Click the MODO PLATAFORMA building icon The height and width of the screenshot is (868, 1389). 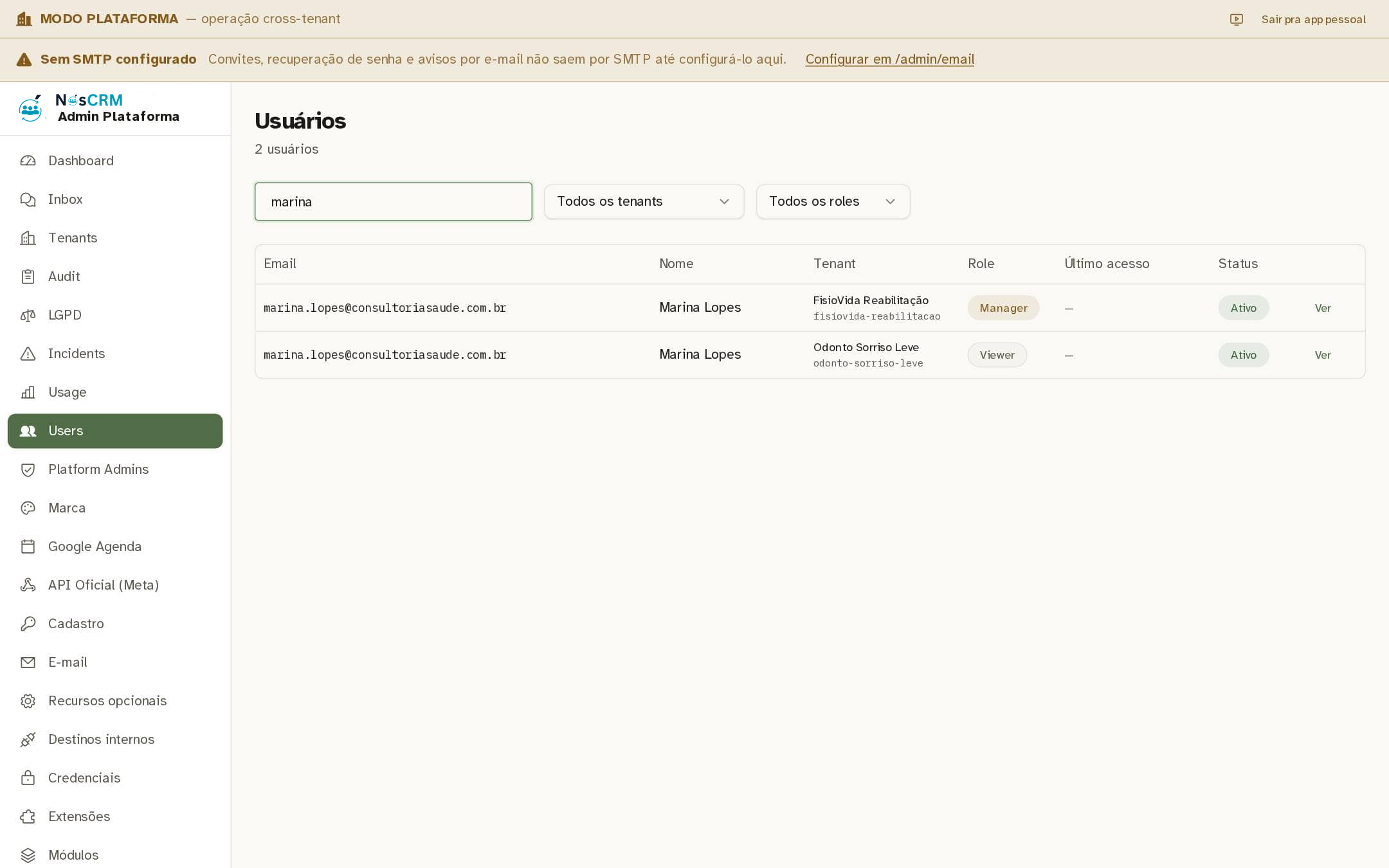click(x=24, y=19)
